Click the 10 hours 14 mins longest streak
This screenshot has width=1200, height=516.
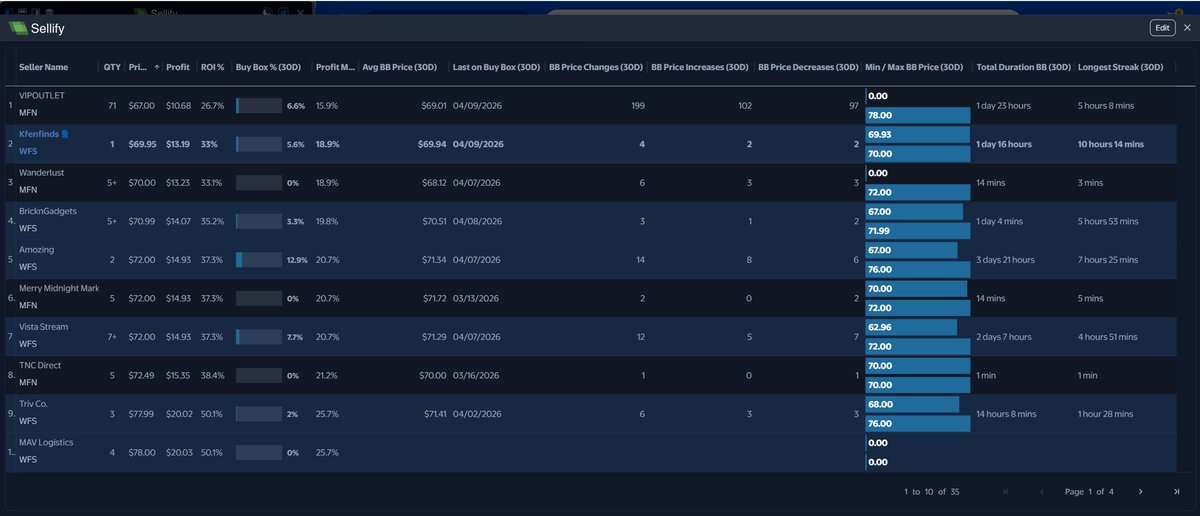[x=1111, y=144]
